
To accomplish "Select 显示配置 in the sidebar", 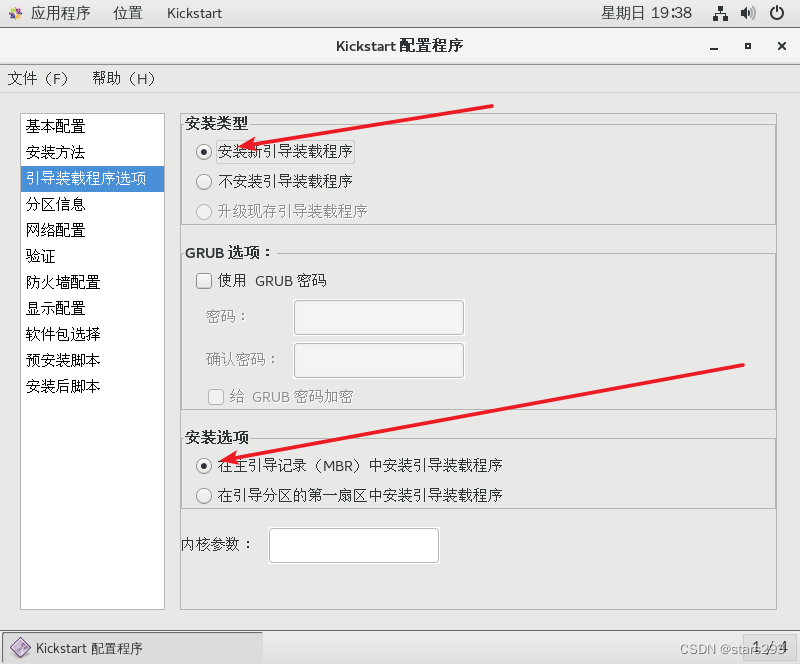I will coord(92,309).
